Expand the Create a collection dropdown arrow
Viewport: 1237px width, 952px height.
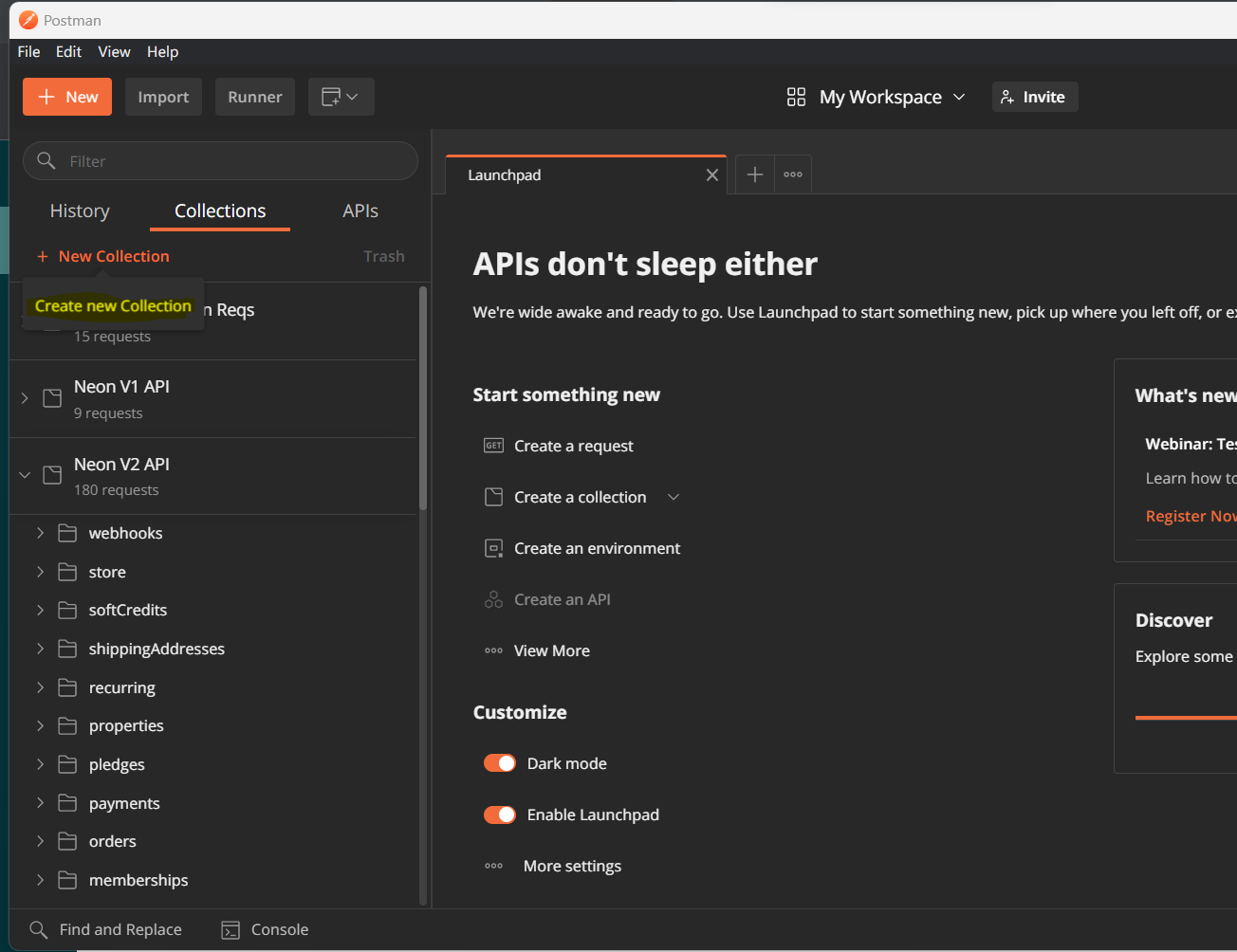coord(674,497)
